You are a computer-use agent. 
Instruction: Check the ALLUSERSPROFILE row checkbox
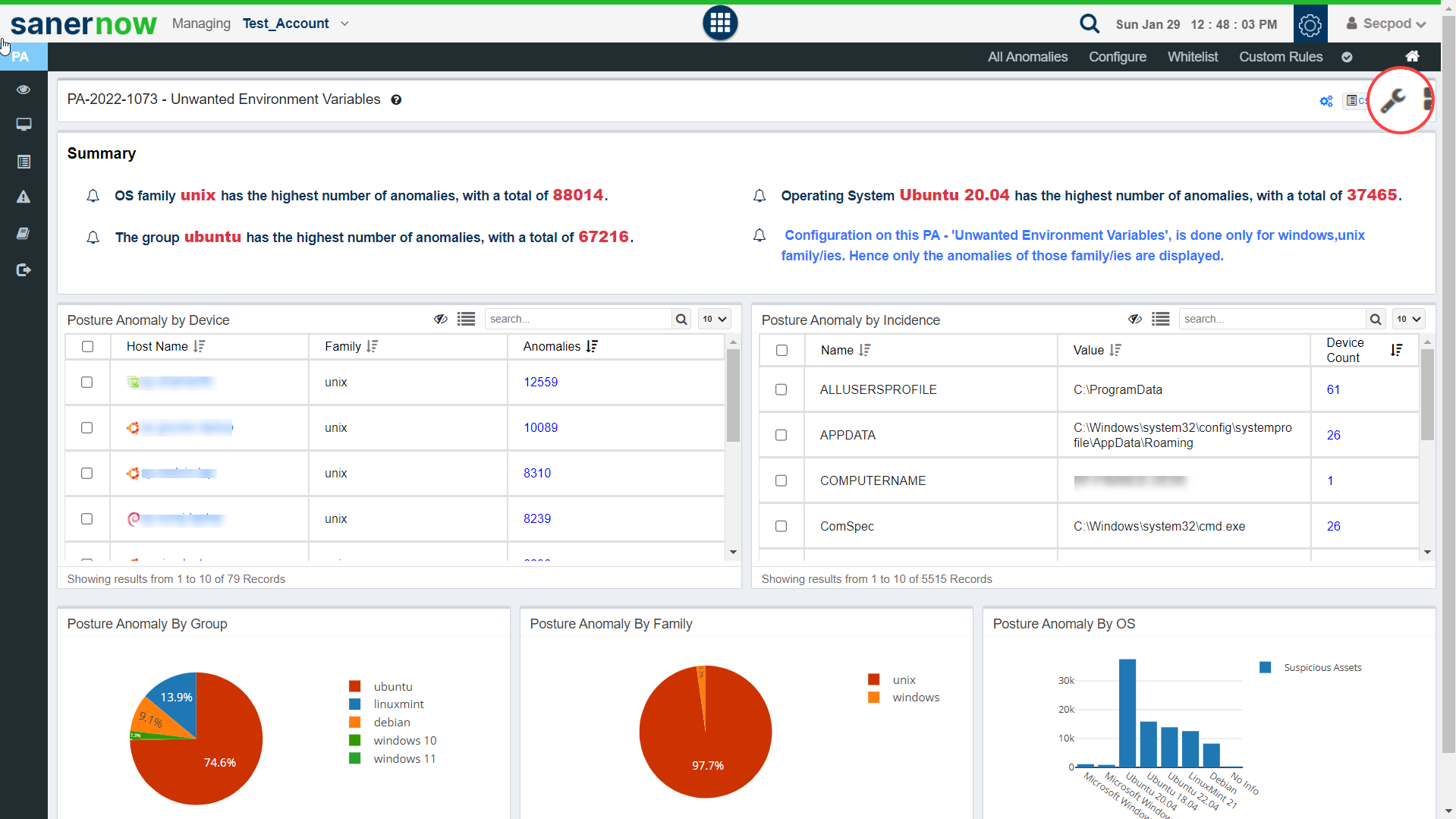pyautogui.click(x=781, y=389)
